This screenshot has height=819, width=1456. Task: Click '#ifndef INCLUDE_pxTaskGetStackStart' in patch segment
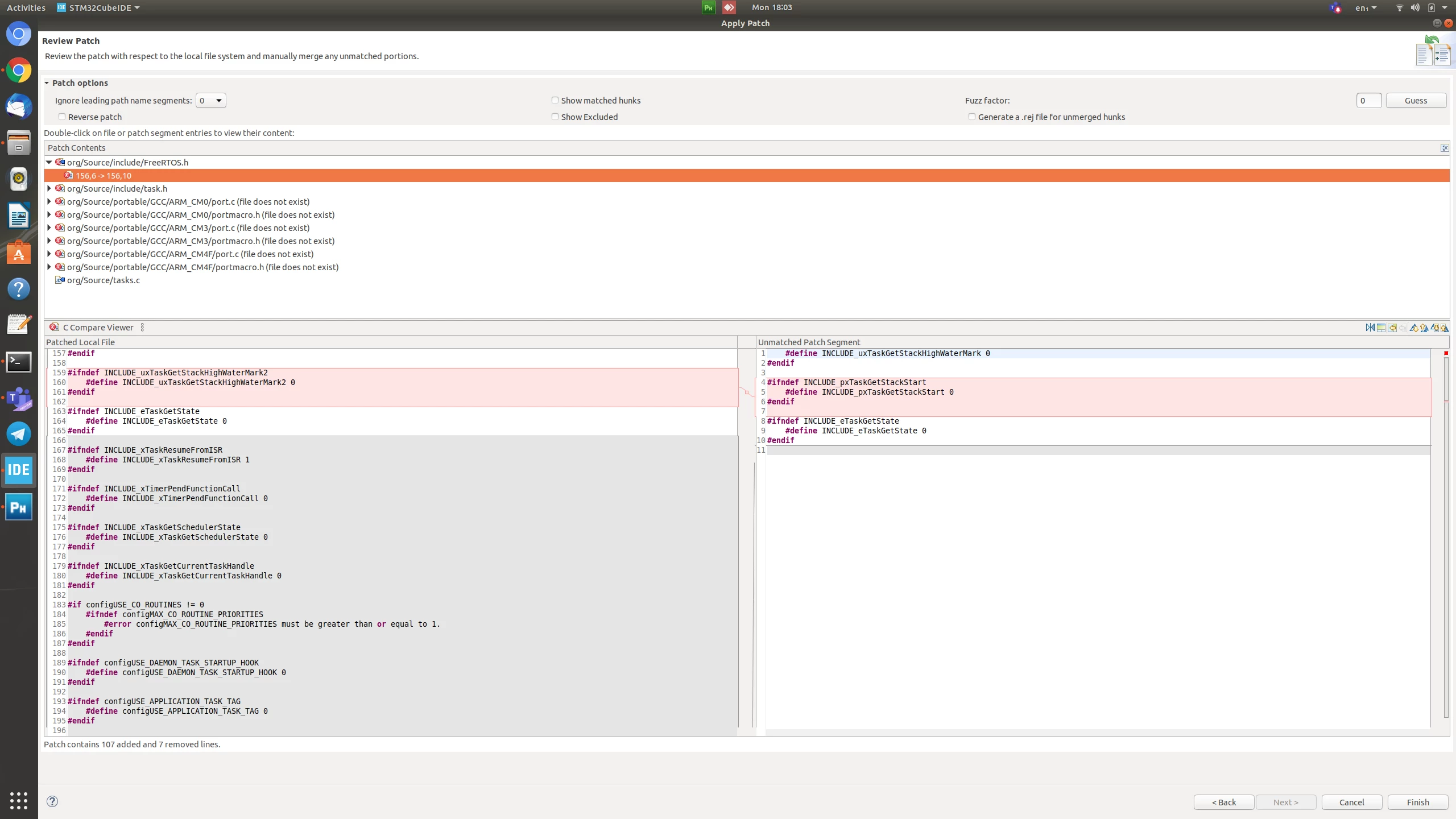point(846,382)
